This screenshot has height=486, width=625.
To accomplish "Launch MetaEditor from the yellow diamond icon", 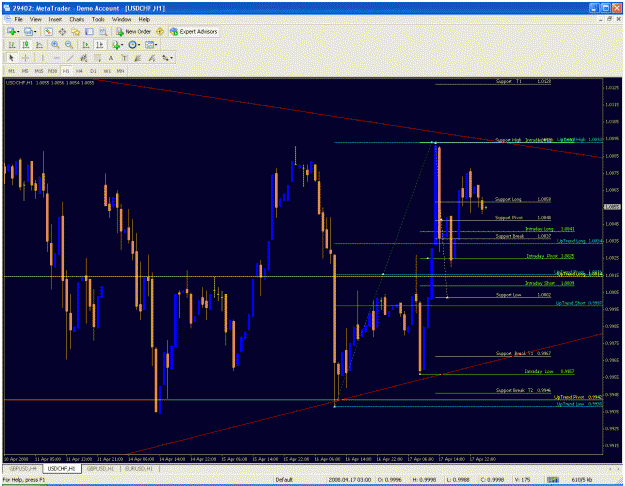I will pos(160,31).
